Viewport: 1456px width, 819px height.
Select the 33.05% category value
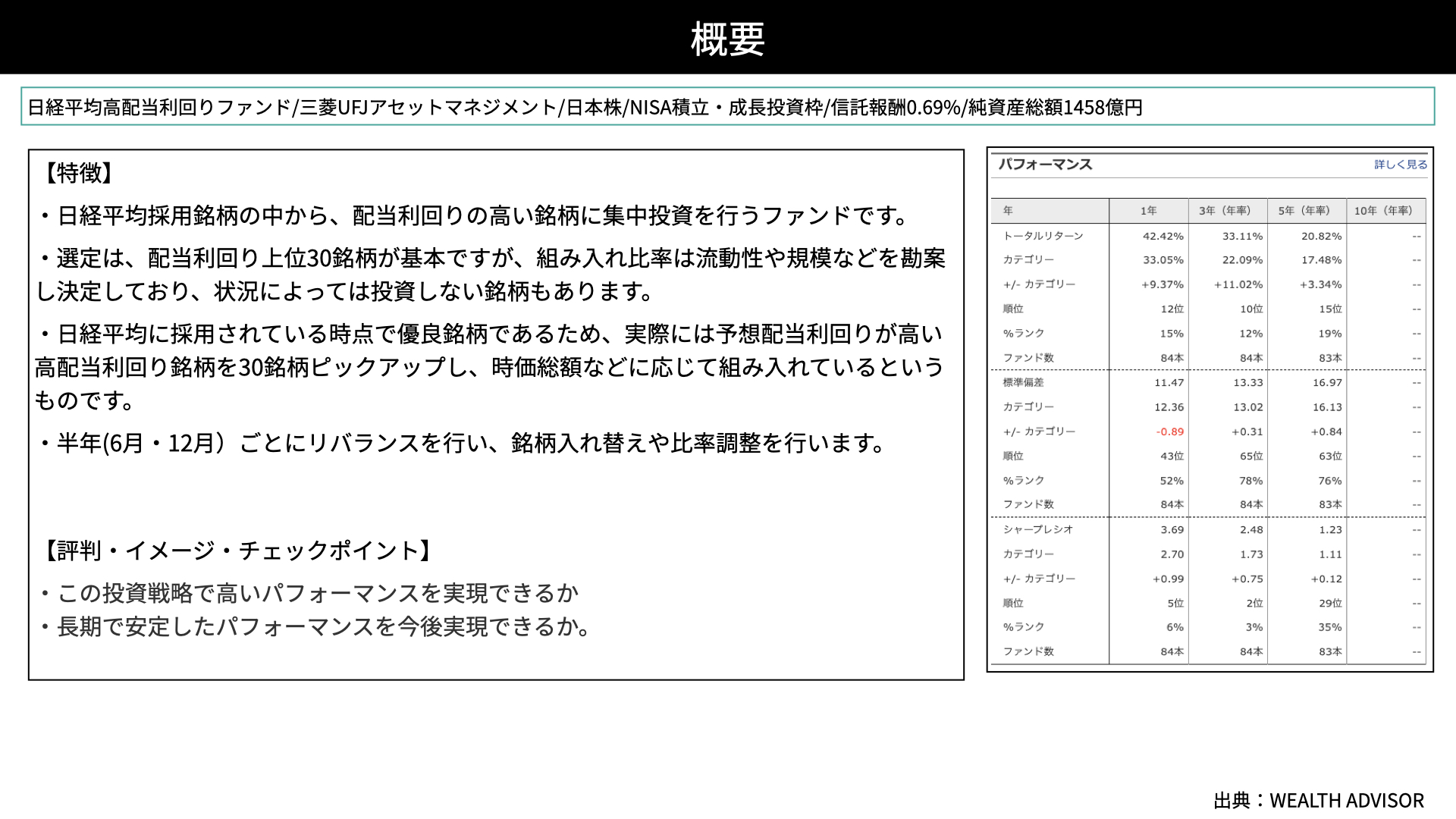(1163, 260)
